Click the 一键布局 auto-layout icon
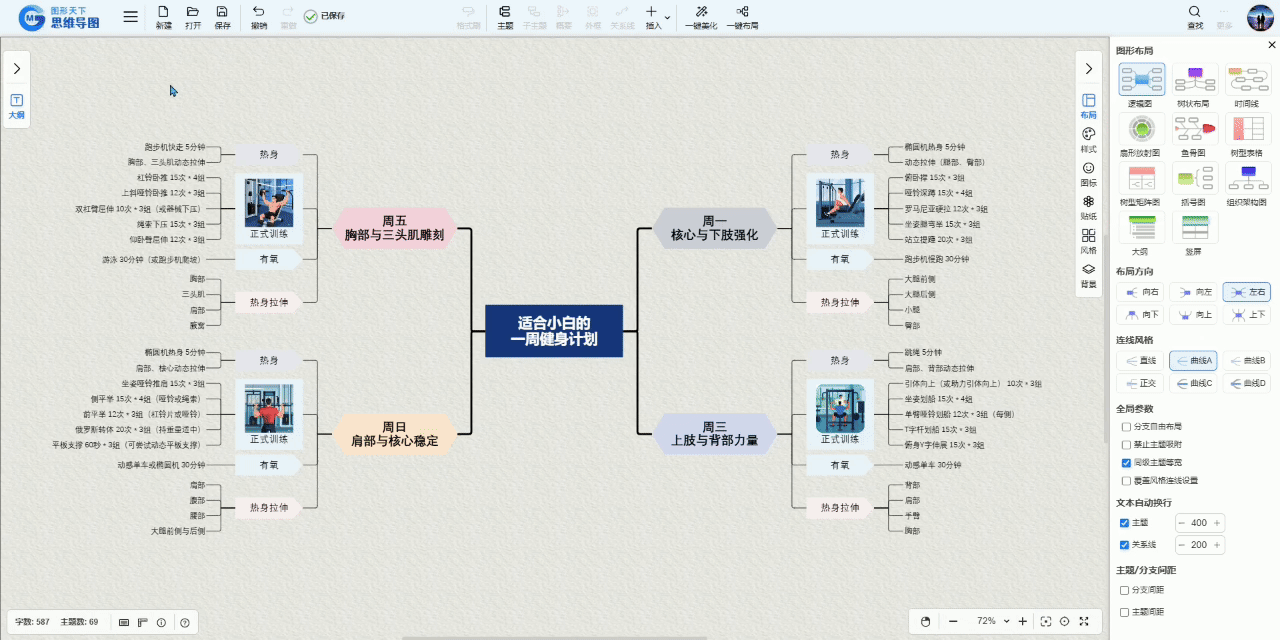The image size is (1280, 640). click(741, 12)
